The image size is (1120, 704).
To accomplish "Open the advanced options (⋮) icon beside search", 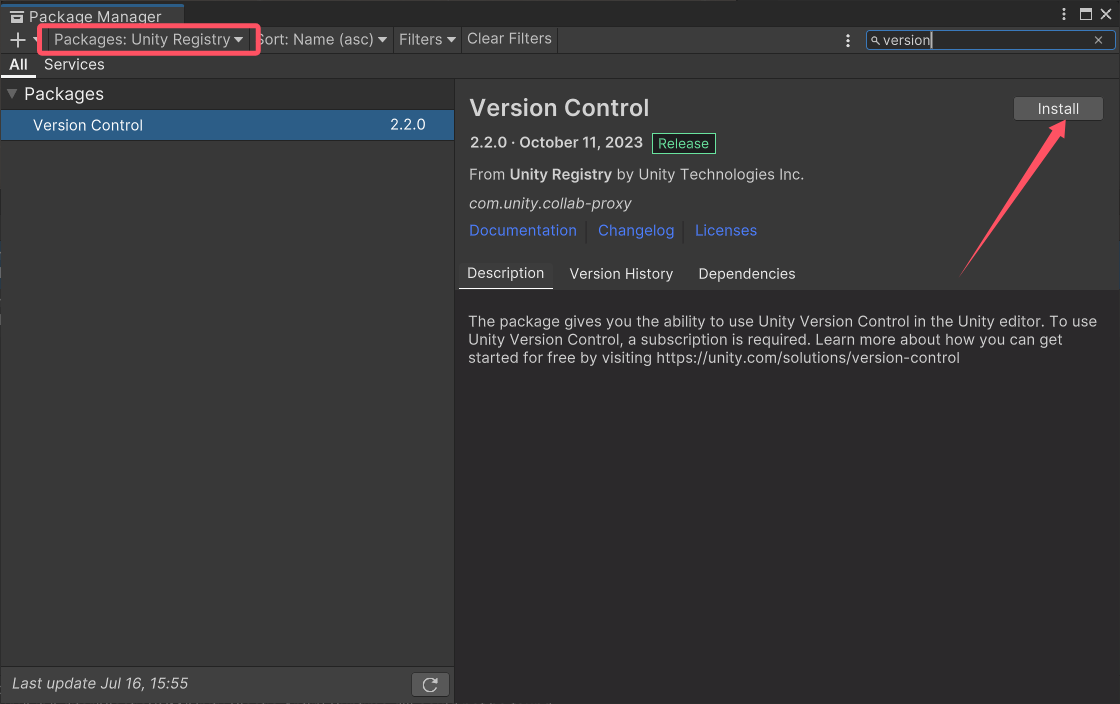I will click(x=849, y=39).
